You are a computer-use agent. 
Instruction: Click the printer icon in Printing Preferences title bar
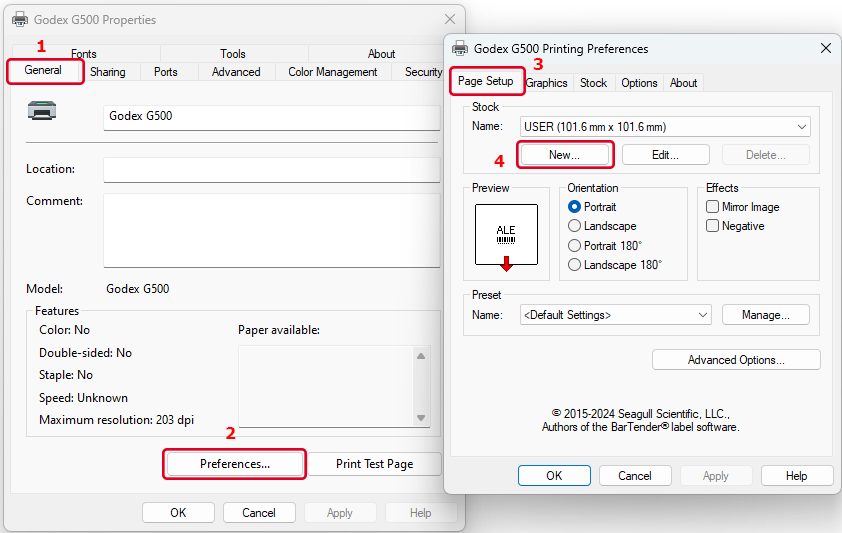pyautogui.click(x=460, y=48)
